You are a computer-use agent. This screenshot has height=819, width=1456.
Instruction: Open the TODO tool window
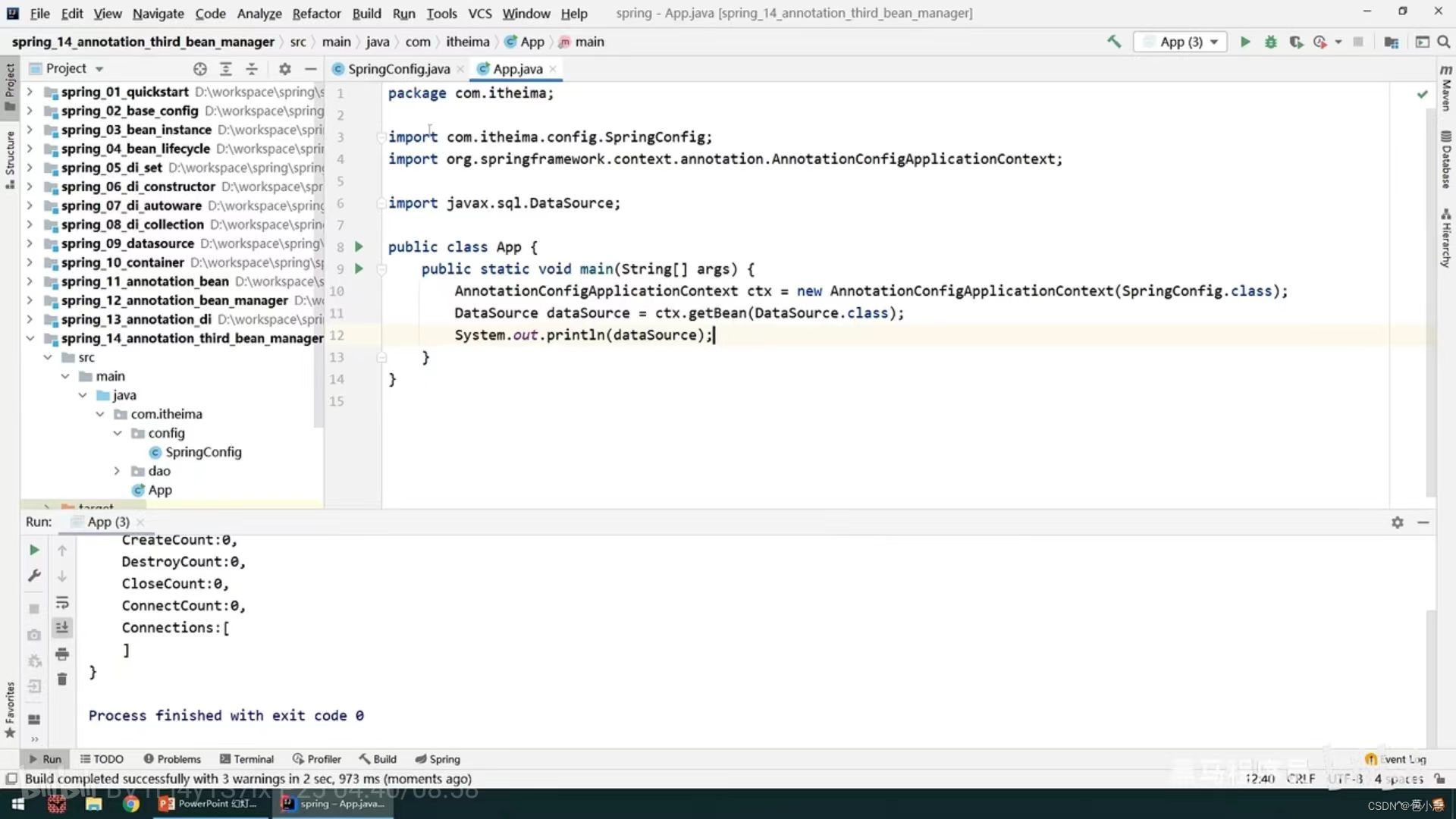(102, 759)
